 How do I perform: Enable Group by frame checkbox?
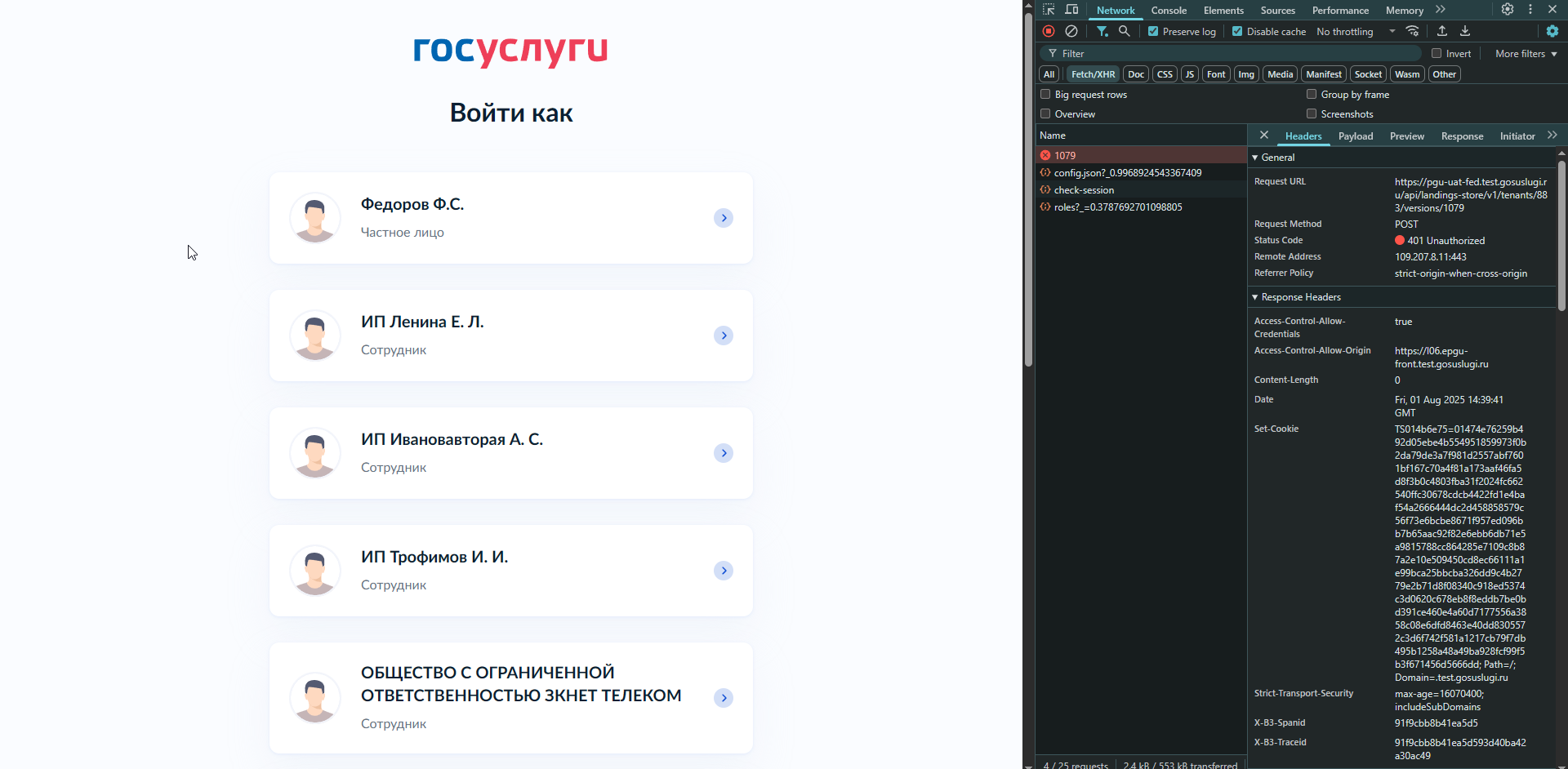coord(1312,94)
